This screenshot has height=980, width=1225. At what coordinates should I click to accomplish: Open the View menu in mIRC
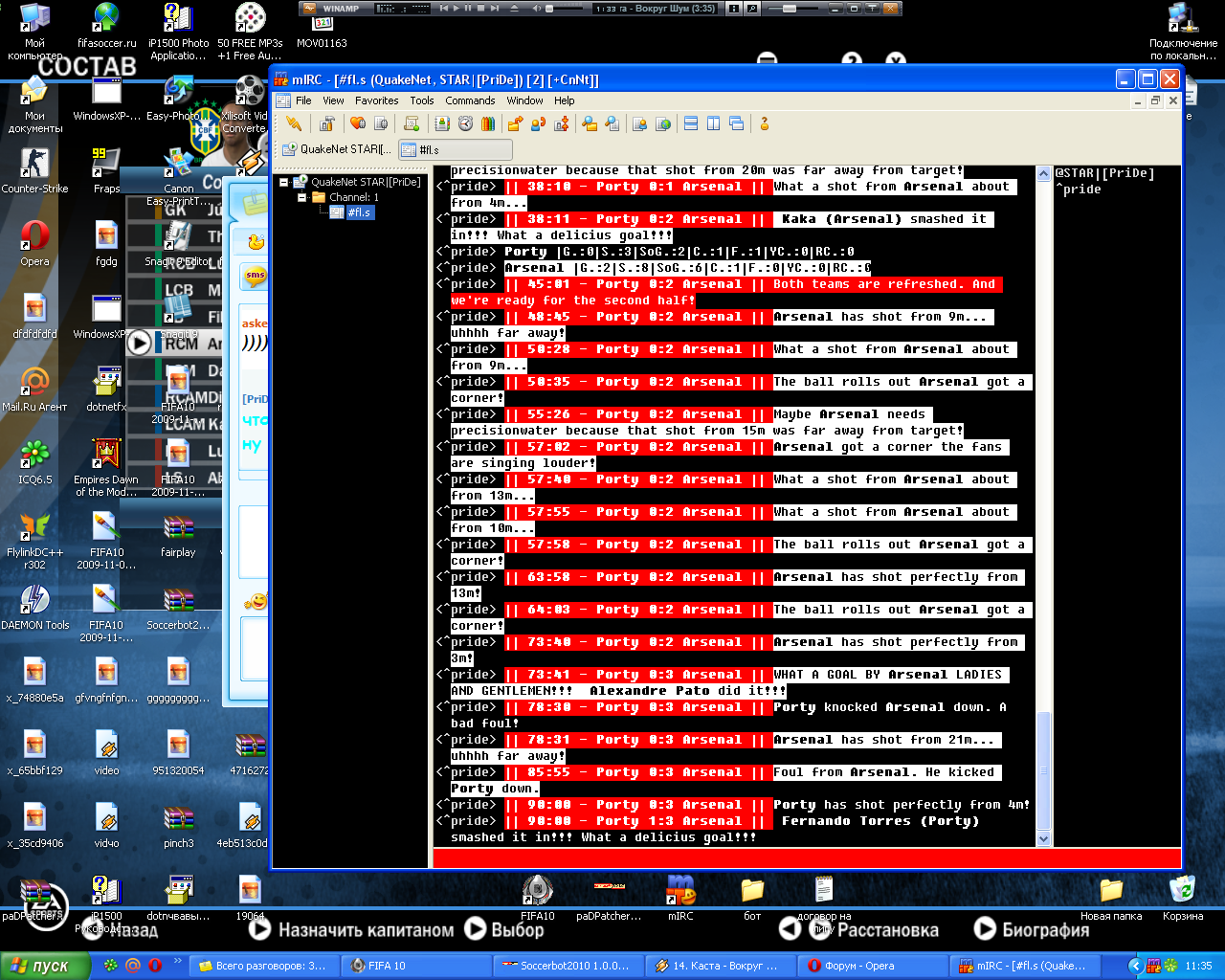pos(333,100)
